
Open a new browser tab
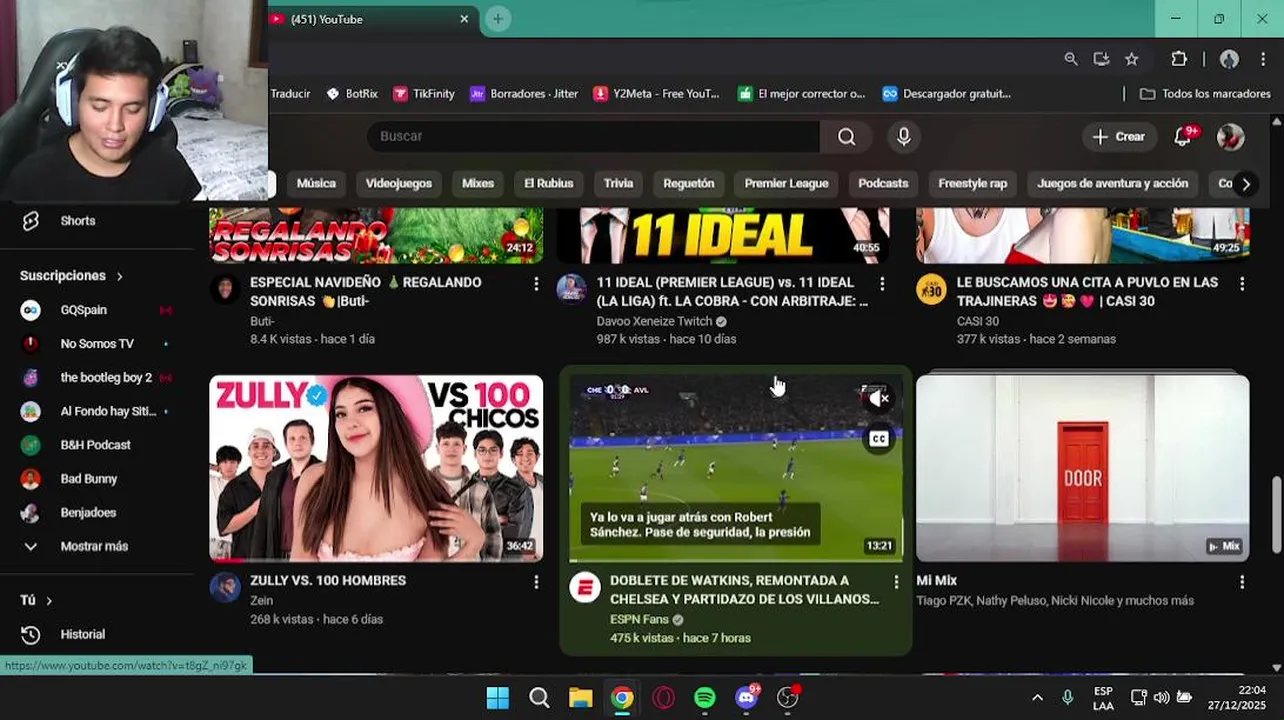pyautogui.click(x=498, y=19)
